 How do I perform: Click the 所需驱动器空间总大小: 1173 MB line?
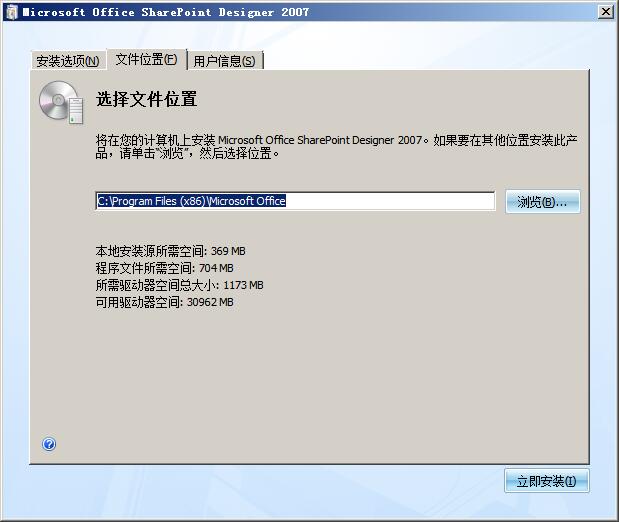click(x=179, y=285)
